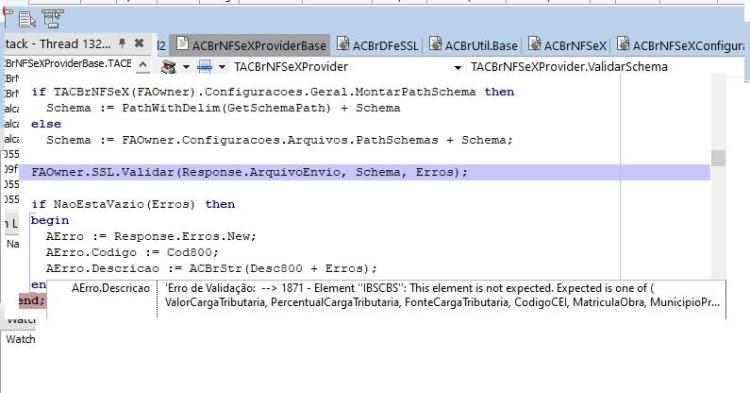The height and width of the screenshot is (393, 750).
Task: Select ACBrNFSeXProviderBase.TACE call stack row
Action: point(68,64)
